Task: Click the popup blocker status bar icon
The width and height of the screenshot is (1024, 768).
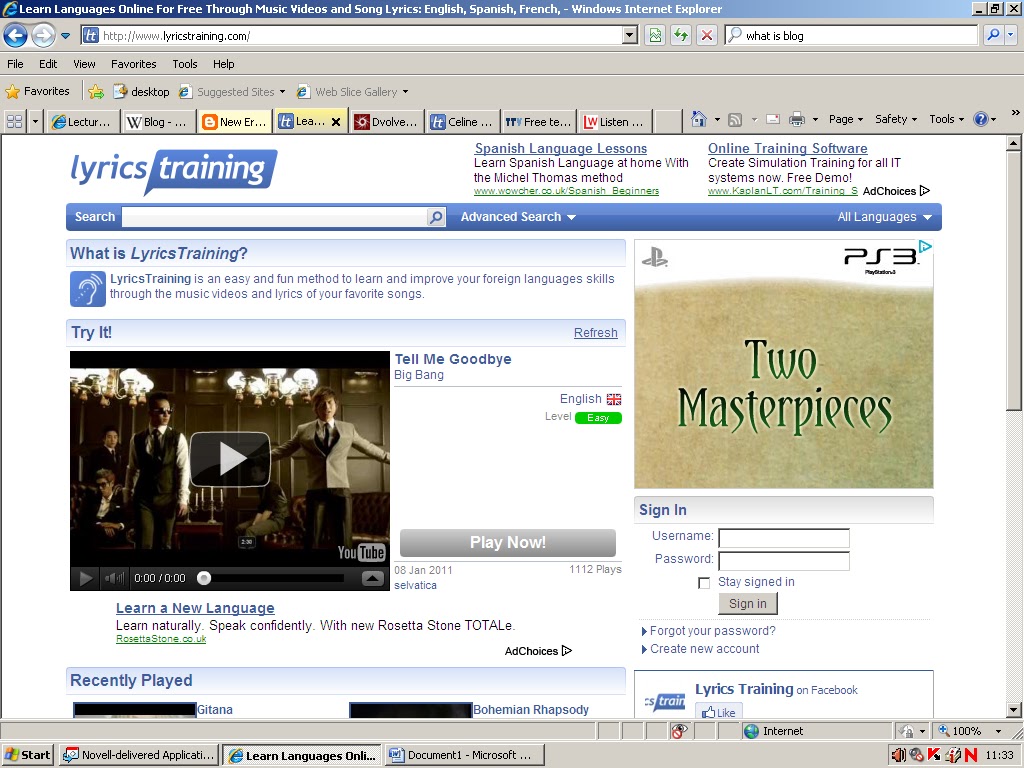Action: pos(679,731)
